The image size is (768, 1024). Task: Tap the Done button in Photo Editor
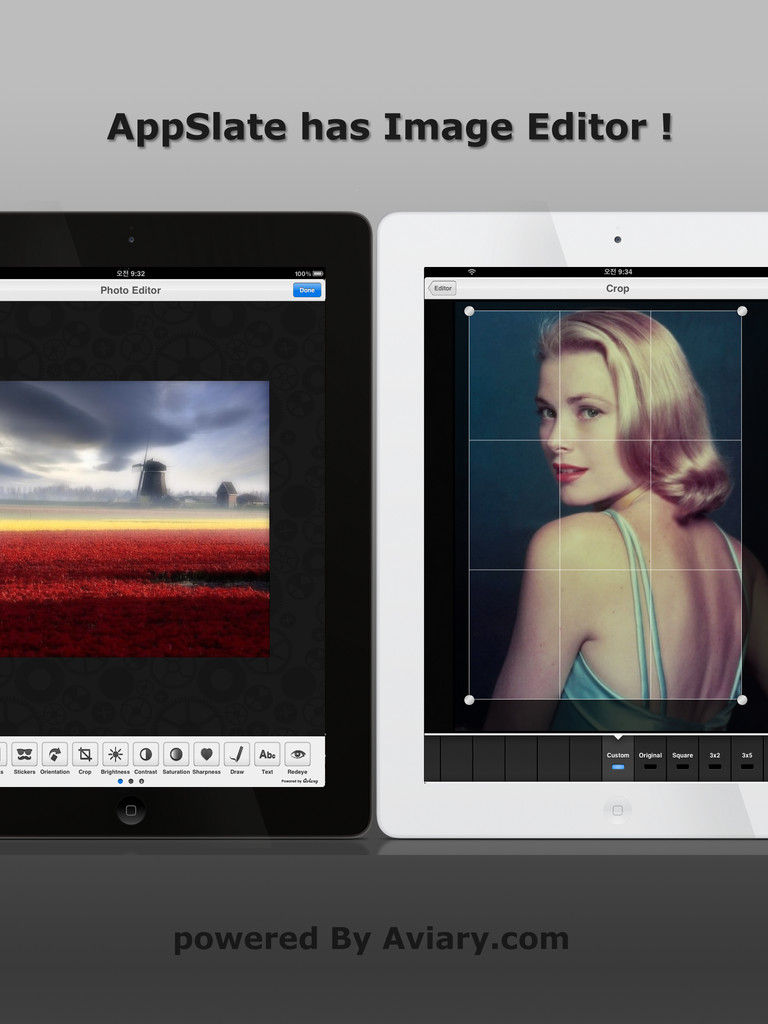coord(307,290)
